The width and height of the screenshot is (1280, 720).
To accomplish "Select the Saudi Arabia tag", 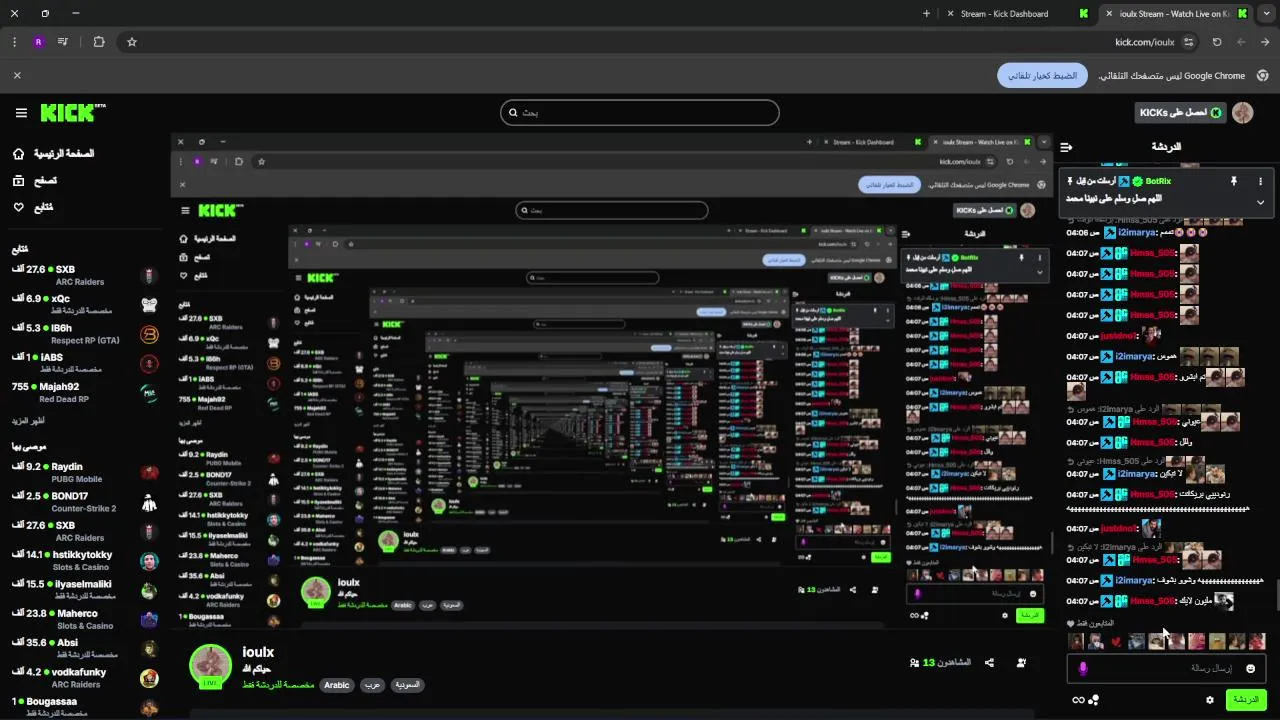I will coord(407,685).
